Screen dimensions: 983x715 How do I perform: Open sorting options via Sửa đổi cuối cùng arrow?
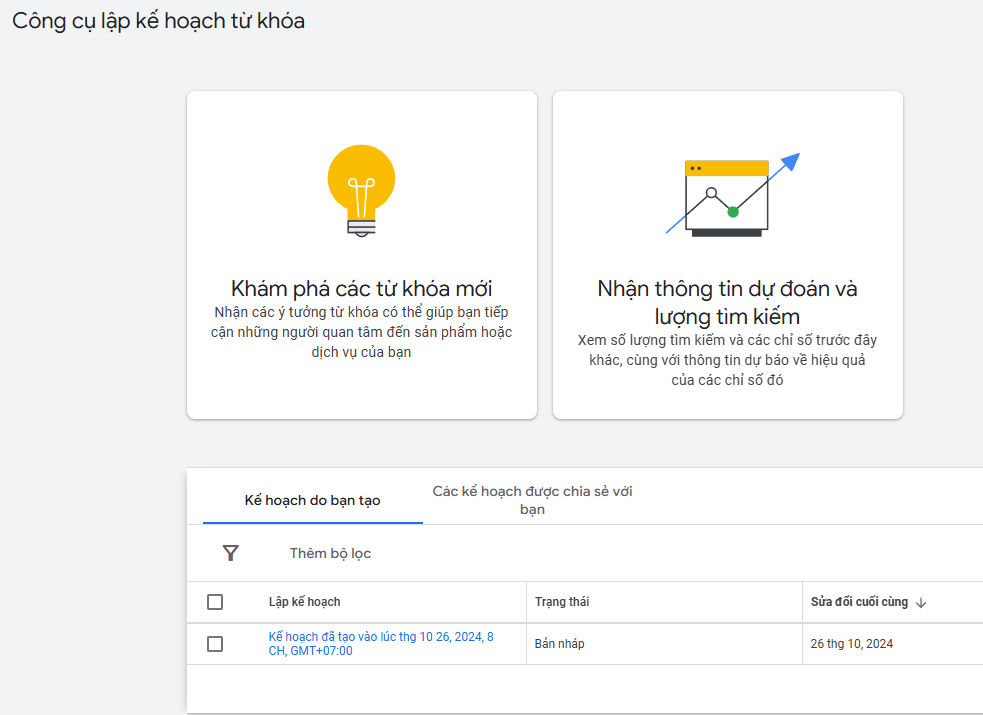click(919, 601)
